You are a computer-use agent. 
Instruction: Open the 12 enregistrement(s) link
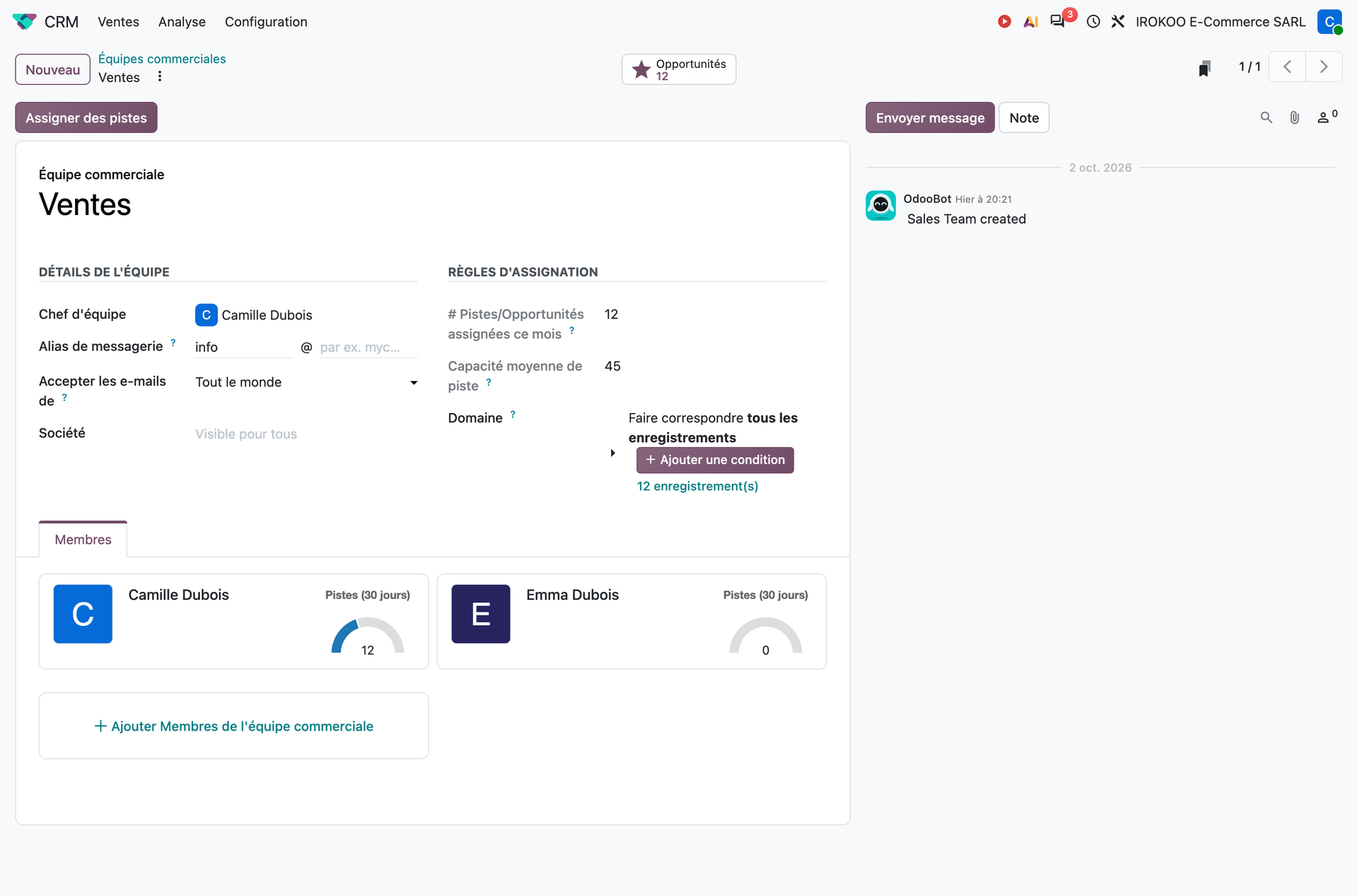point(697,487)
